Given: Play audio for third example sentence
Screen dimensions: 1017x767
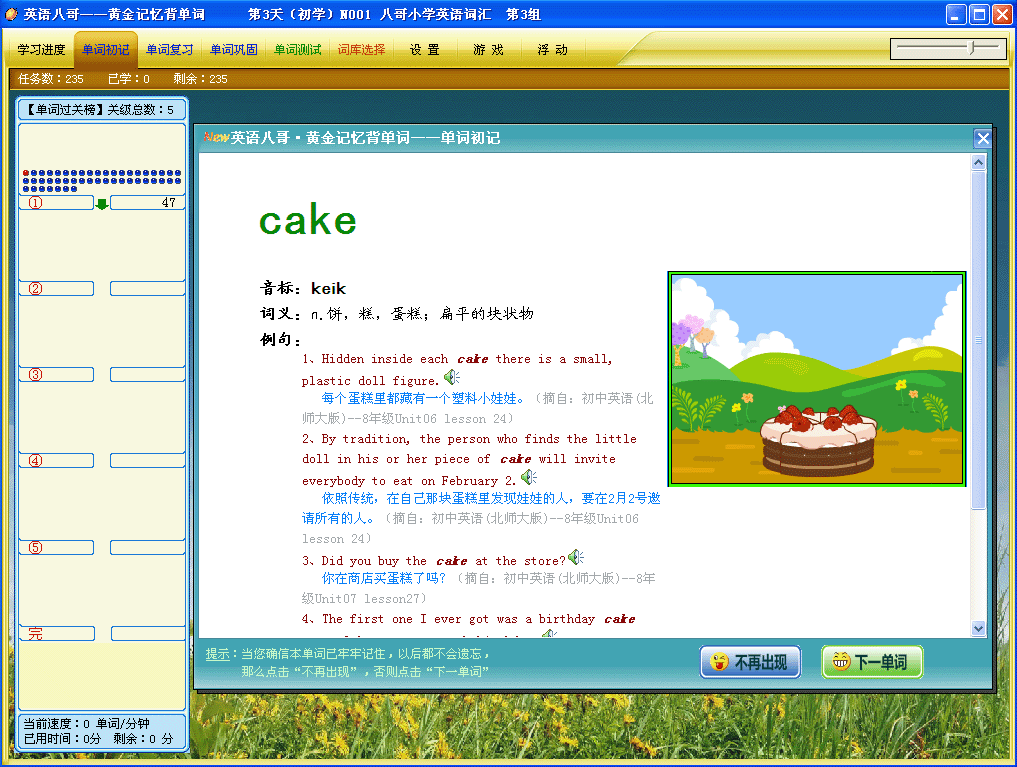Looking at the screenshot, I should (x=576, y=557).
